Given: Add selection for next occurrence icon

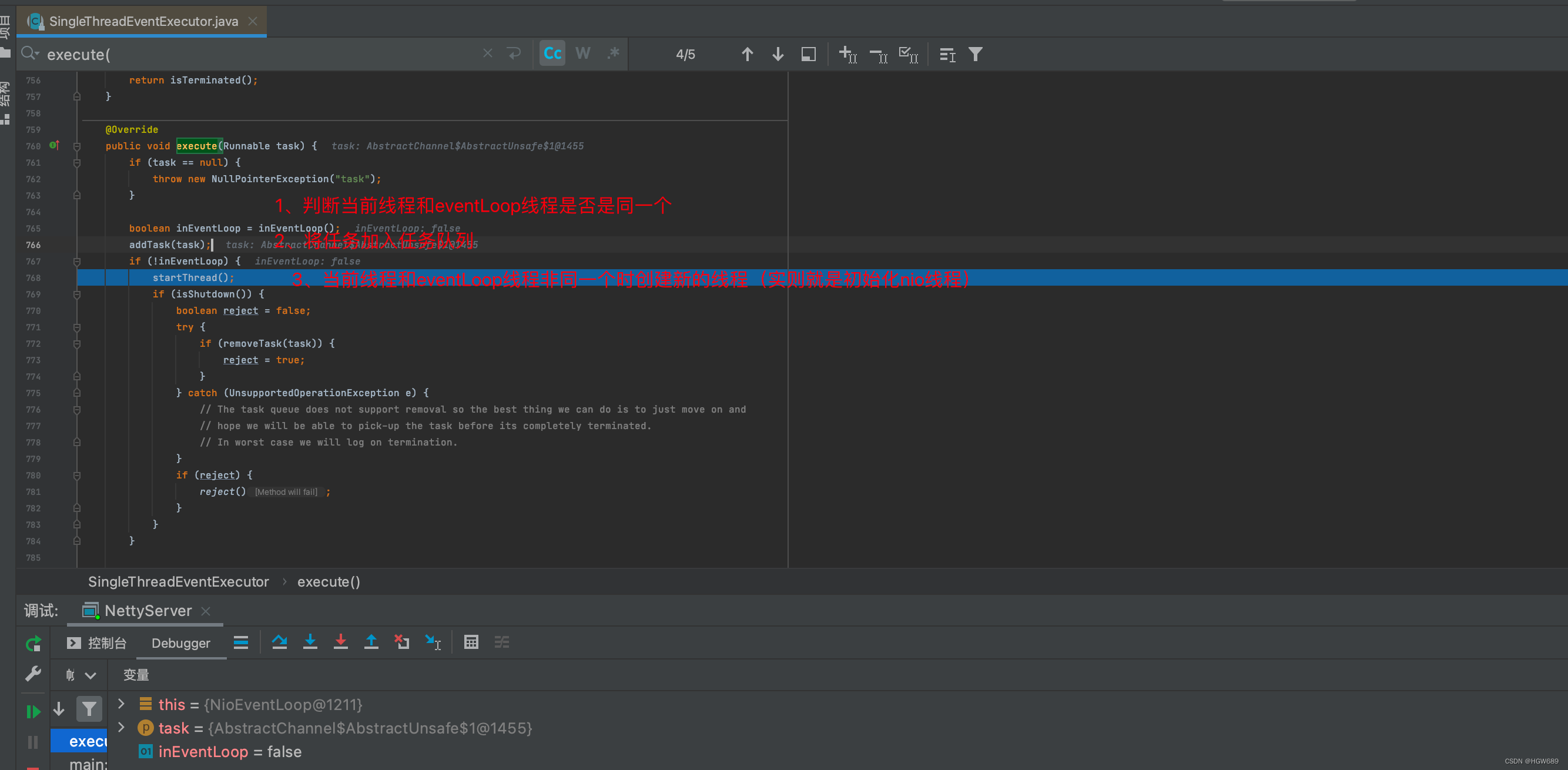Looking at the screenshot, I should 848,54.
